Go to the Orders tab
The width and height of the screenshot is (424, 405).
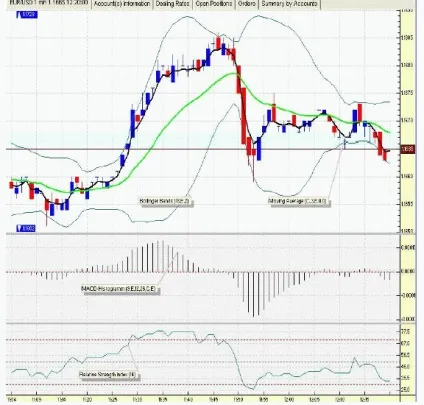247,4
